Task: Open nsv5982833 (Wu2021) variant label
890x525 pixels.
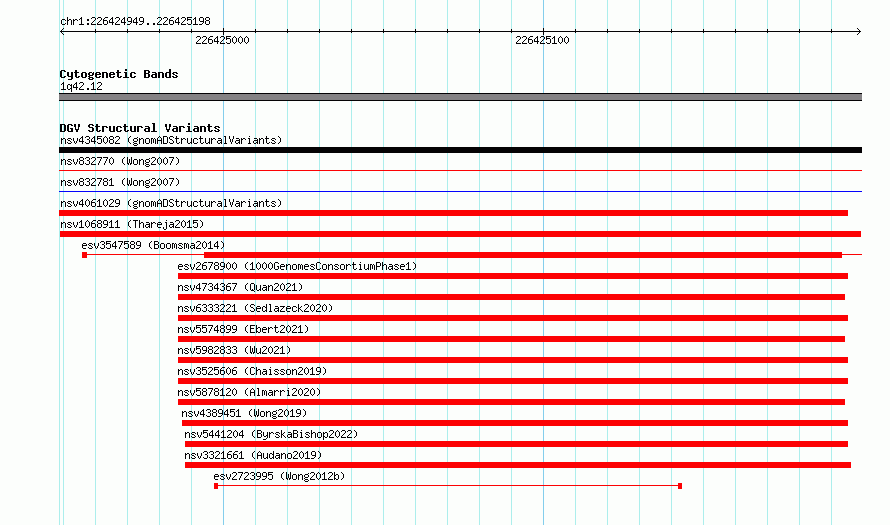Action: pyautogui.click(x=234, y=350)
